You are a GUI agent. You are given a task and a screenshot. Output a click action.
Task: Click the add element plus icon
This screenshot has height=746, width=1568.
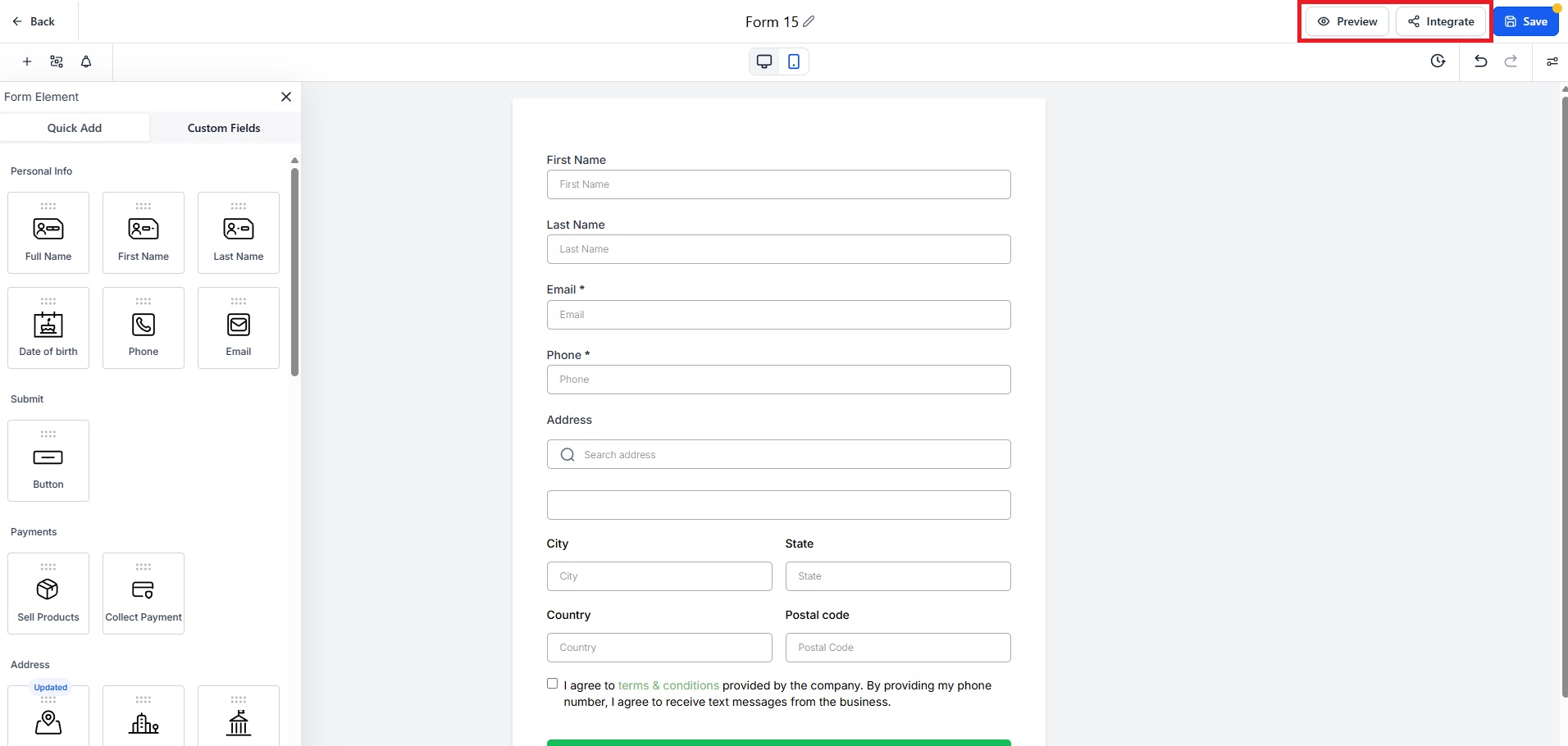click(27, 61)
